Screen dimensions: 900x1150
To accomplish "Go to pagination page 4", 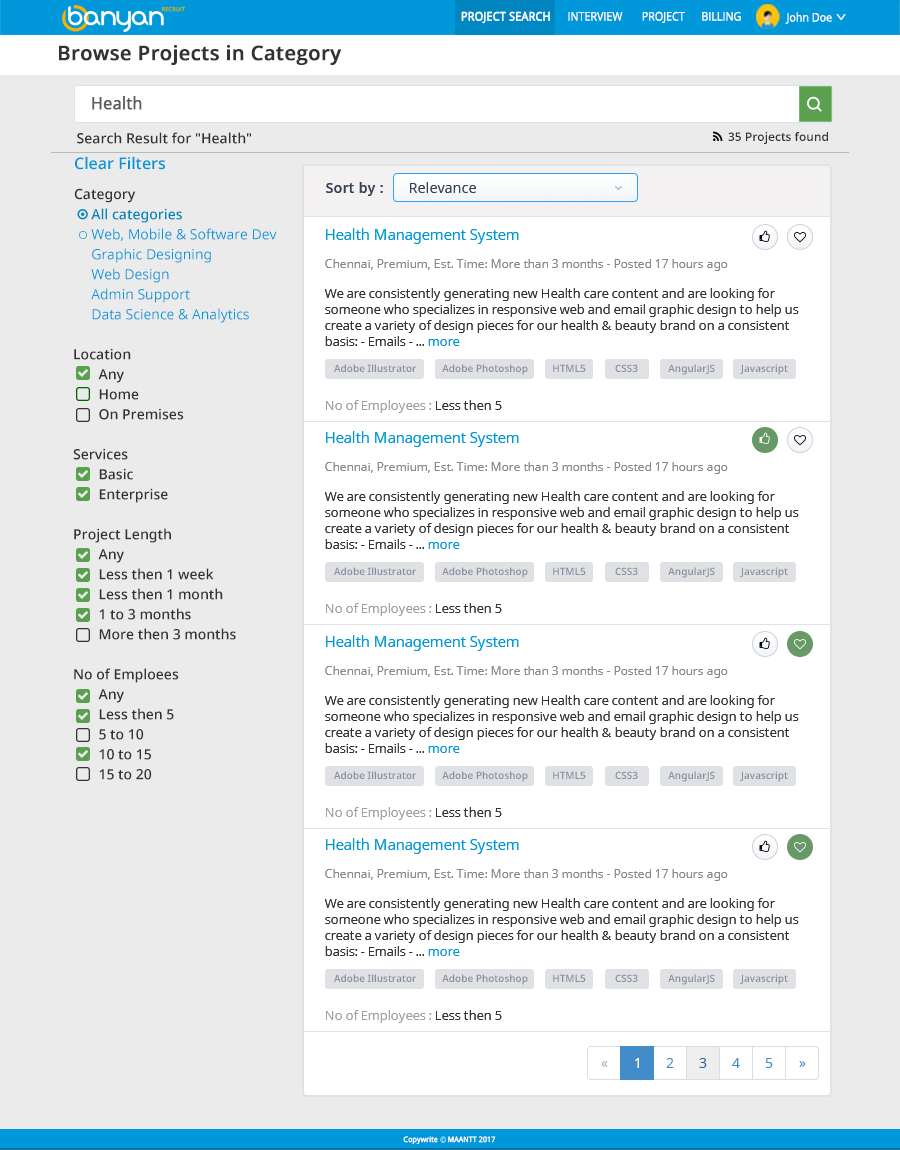I will (736, 1063).
